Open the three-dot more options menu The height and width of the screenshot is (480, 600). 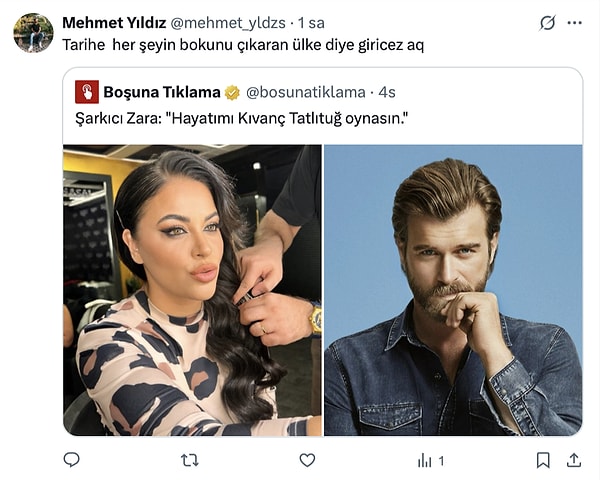[575, 22]
